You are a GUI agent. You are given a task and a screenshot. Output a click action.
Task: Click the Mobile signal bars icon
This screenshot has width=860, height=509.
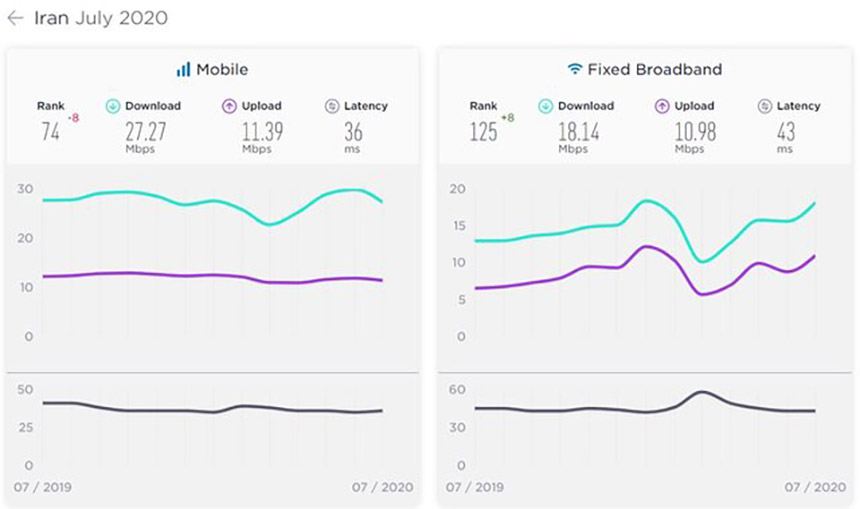pyautogui.click(x=183, y=69)
